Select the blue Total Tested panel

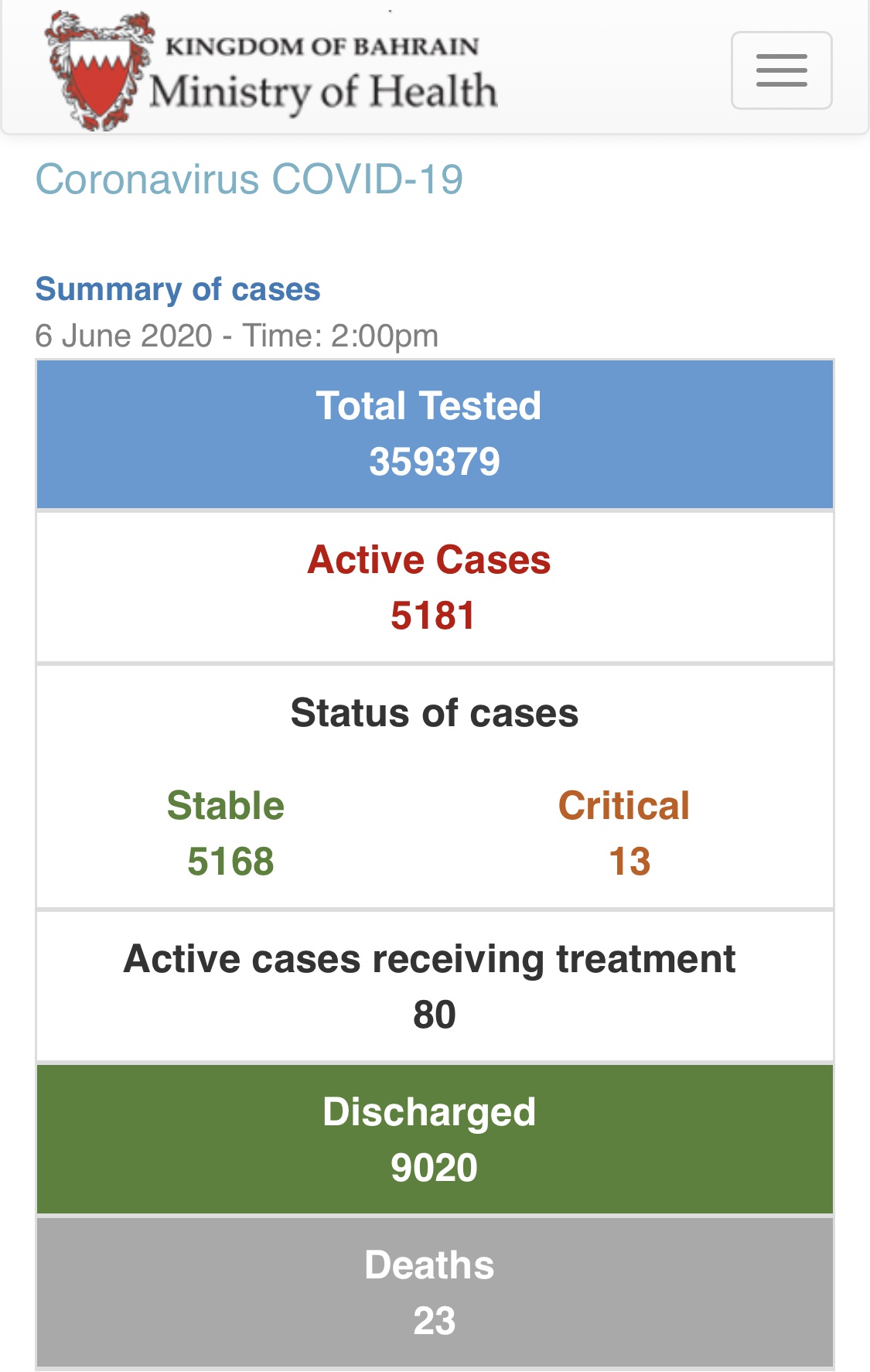pyautogui.click(x=435, y=434)
